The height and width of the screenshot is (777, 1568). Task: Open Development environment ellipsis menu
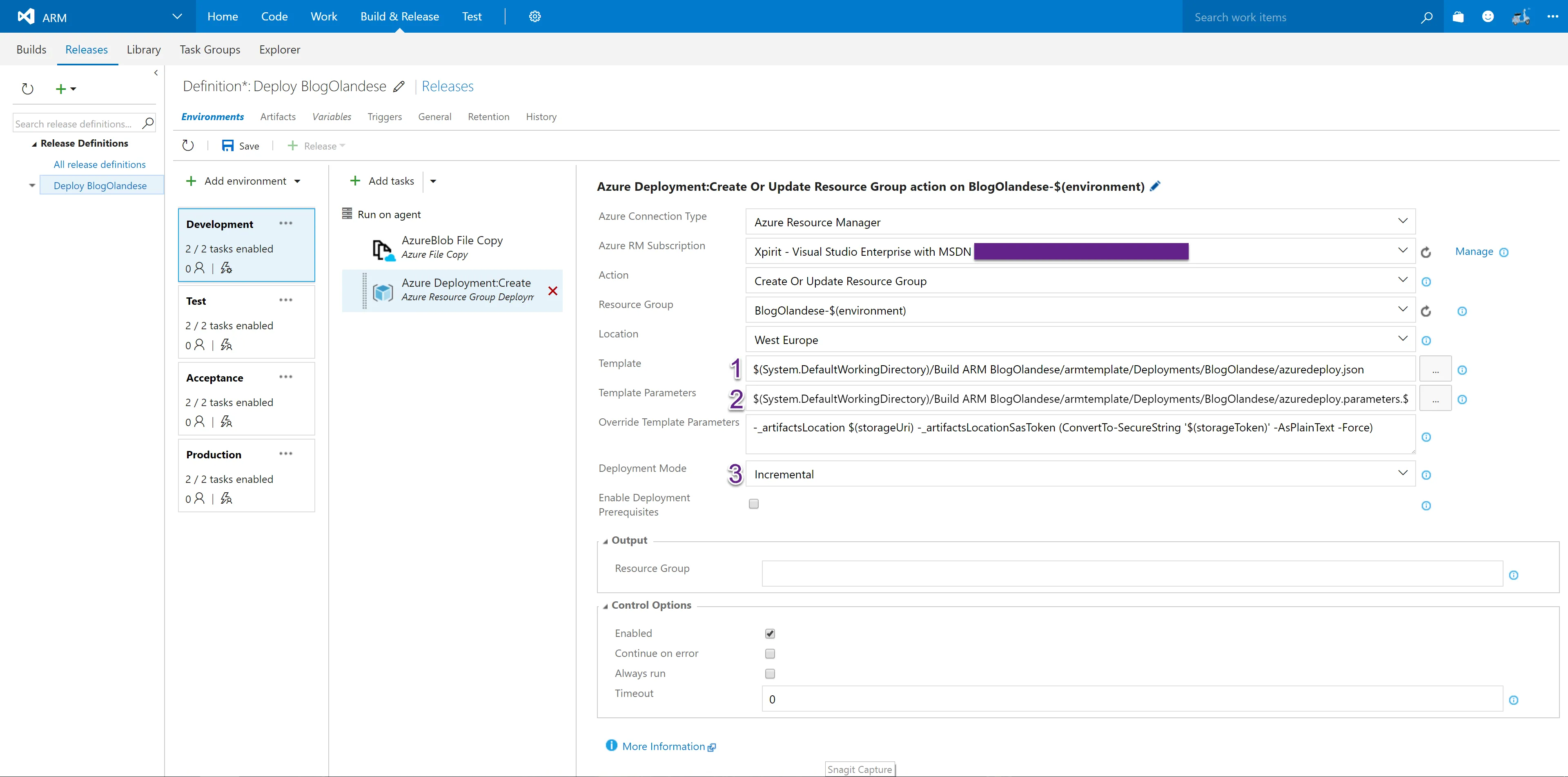(x=285, y=223)
